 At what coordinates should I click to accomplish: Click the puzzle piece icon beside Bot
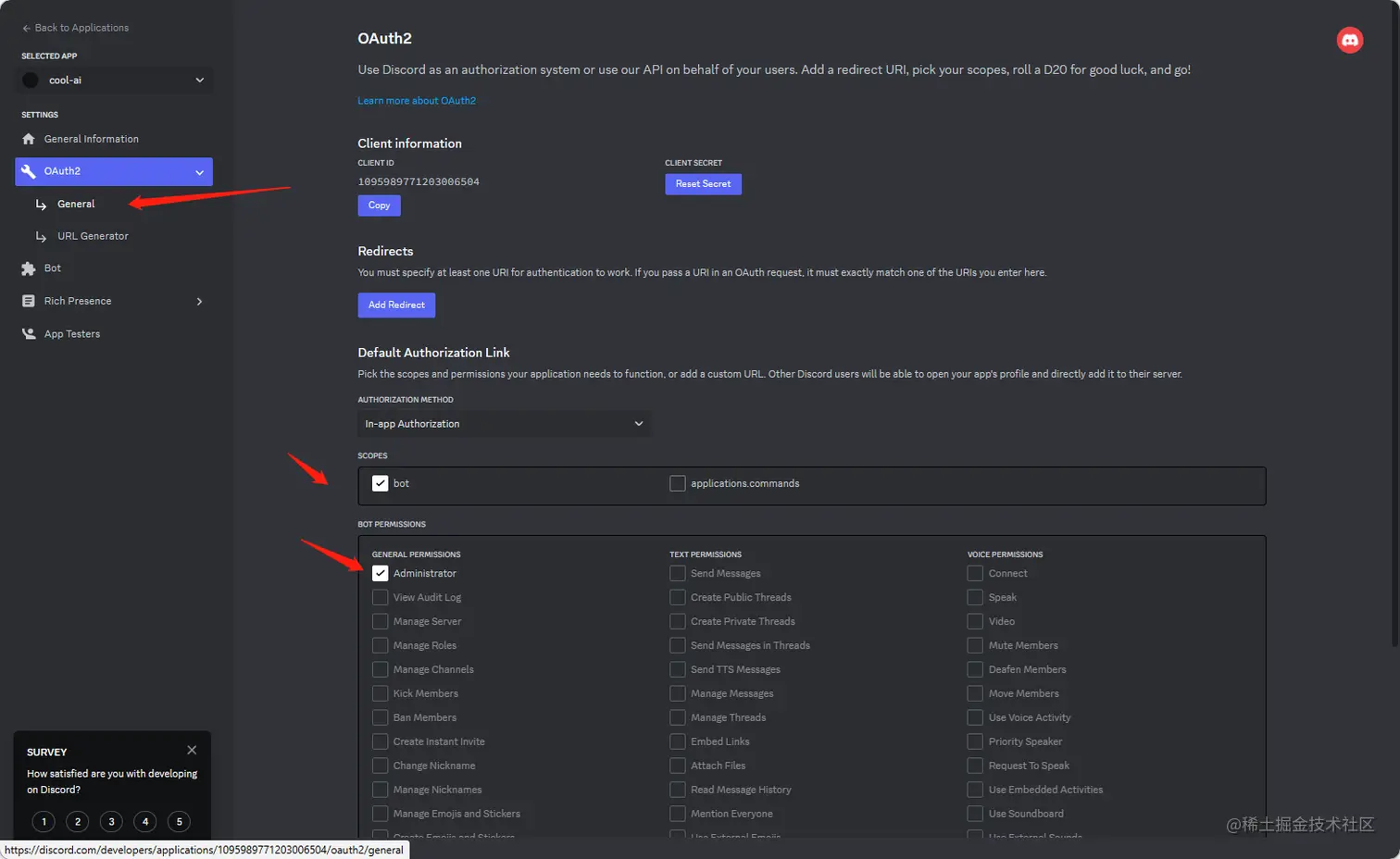click(29, 268)
